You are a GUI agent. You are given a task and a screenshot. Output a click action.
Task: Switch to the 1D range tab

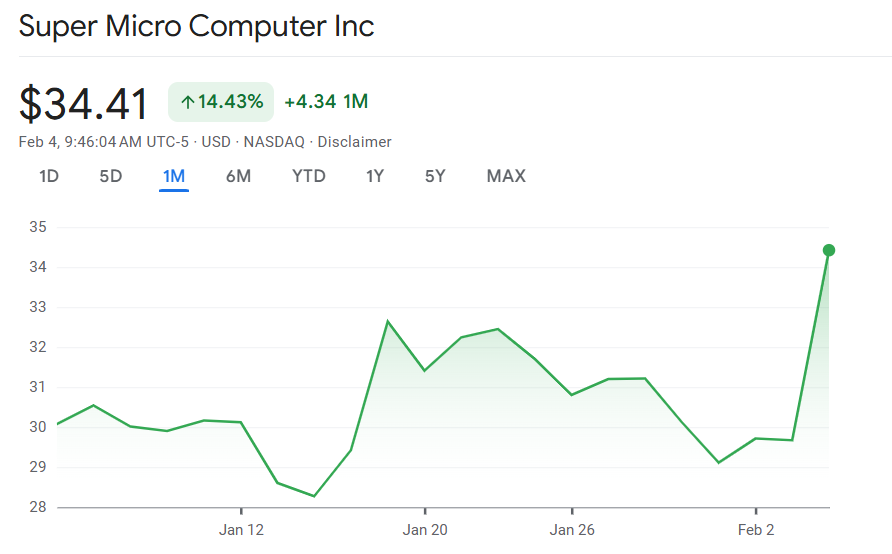click(49, 177)
